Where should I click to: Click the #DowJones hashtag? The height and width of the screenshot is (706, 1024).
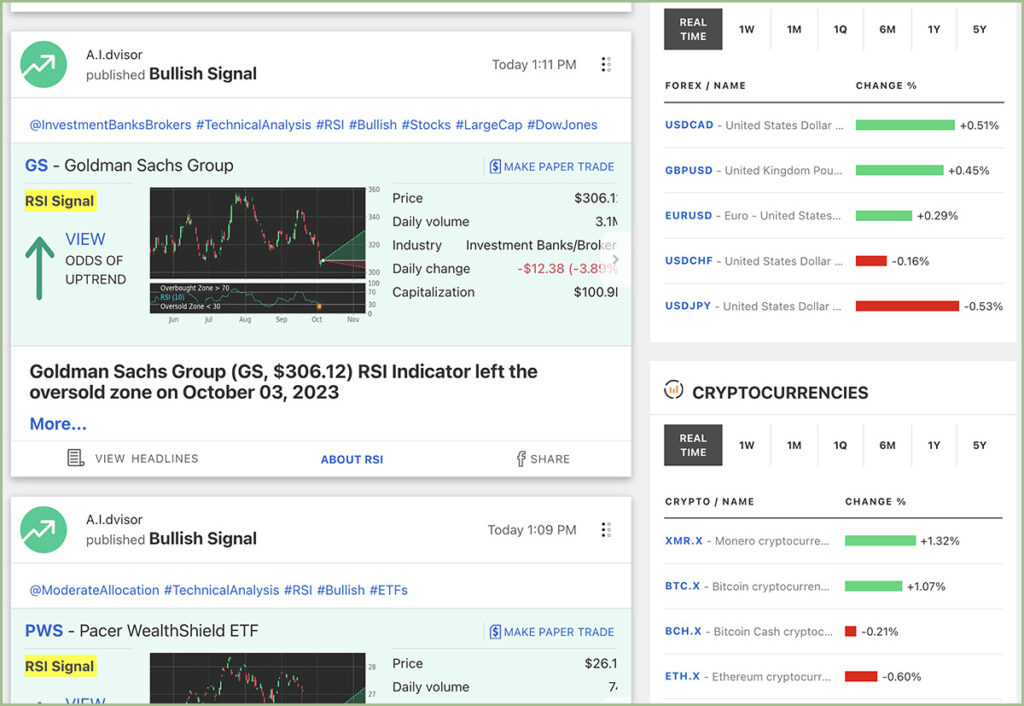click(x=562, y=125)
